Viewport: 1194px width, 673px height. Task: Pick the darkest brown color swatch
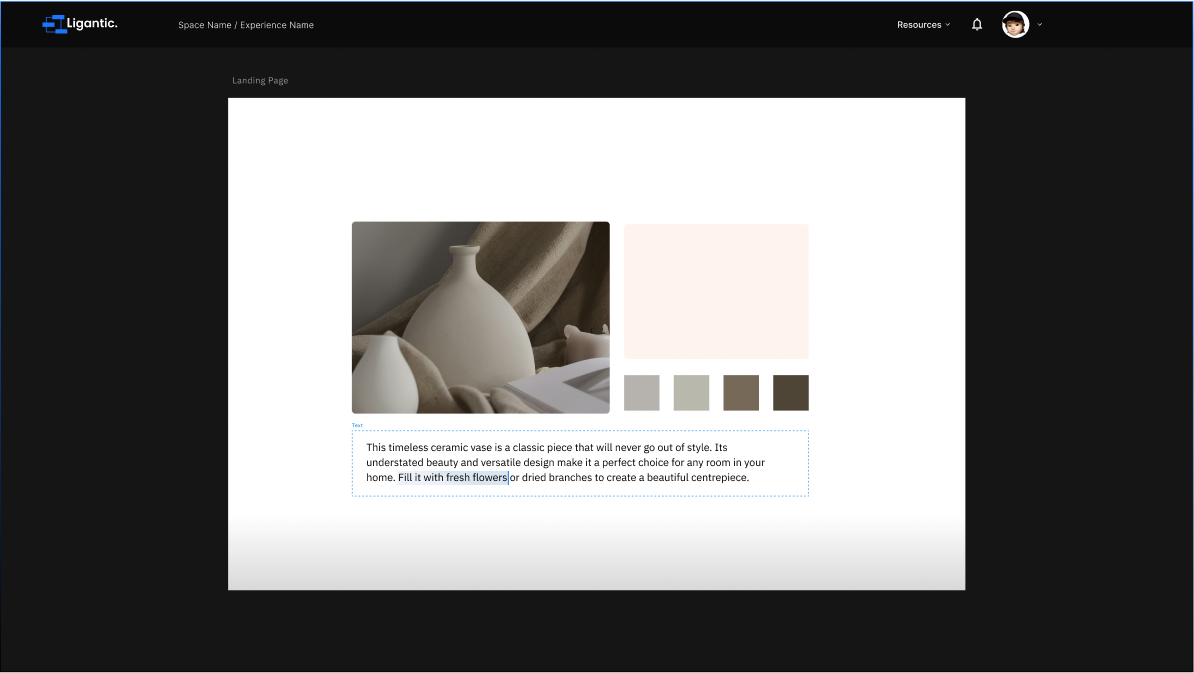pyautogui.click(x=790, y=393)
